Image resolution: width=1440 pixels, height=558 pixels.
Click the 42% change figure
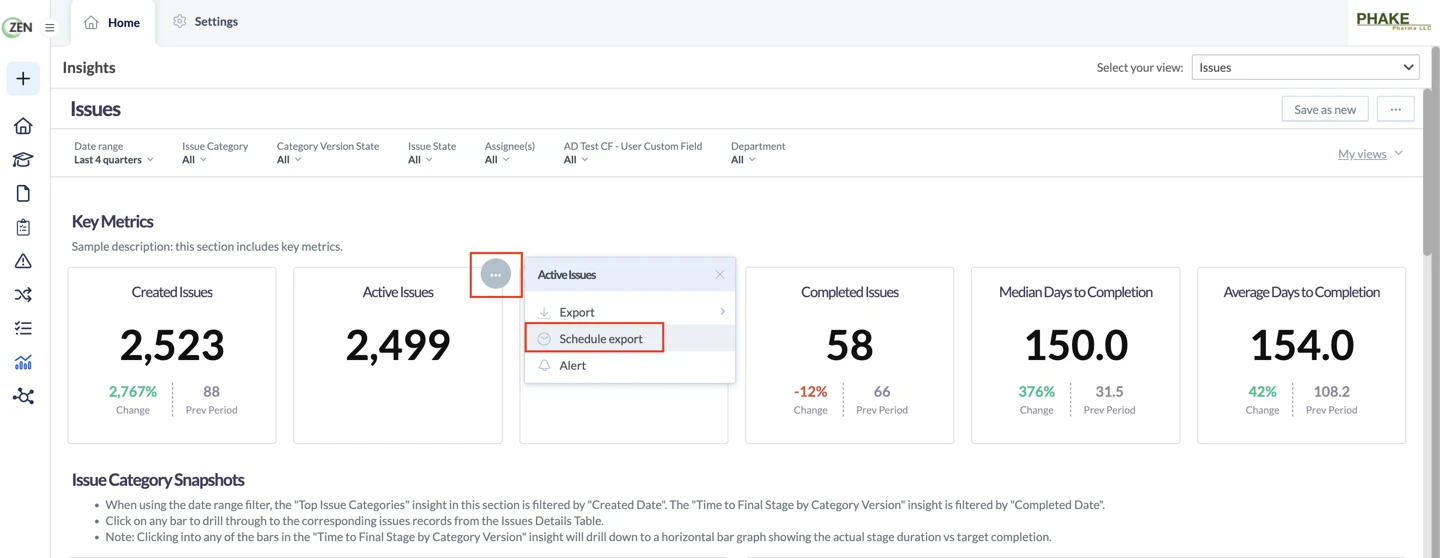pos(1262,391)
